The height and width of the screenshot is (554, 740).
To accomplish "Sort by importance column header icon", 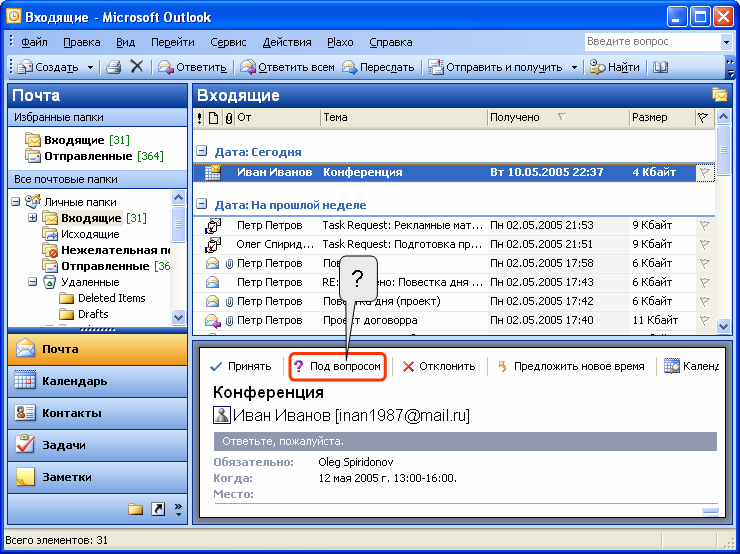I will point(200,118).
